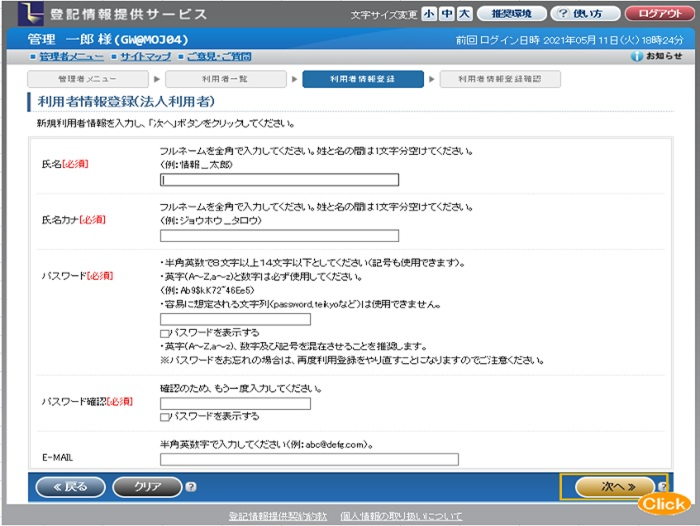Focus the パスワード確認 input field

click(x=235, y=404)
